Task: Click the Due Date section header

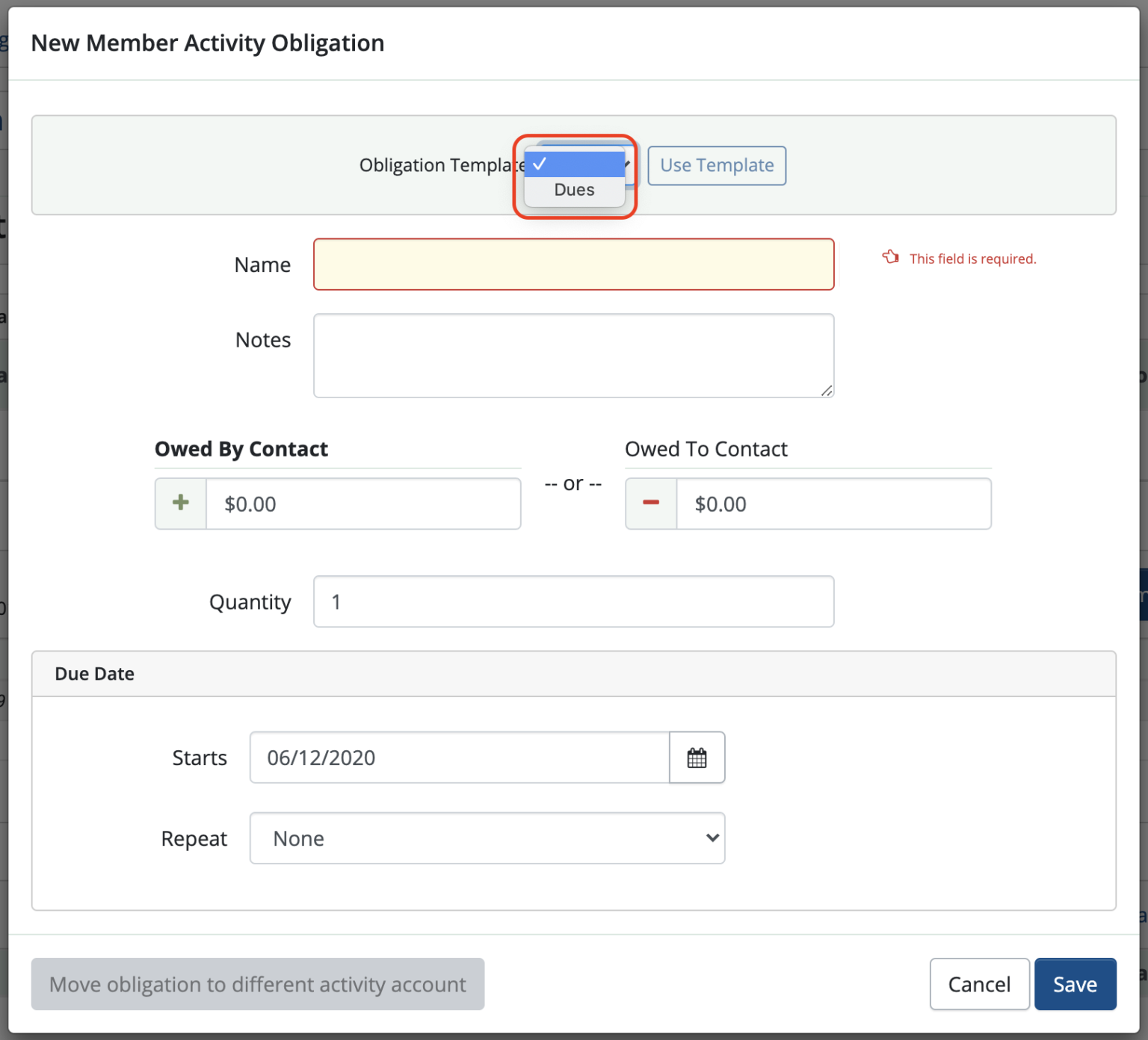Action: [x=94, y=673]
